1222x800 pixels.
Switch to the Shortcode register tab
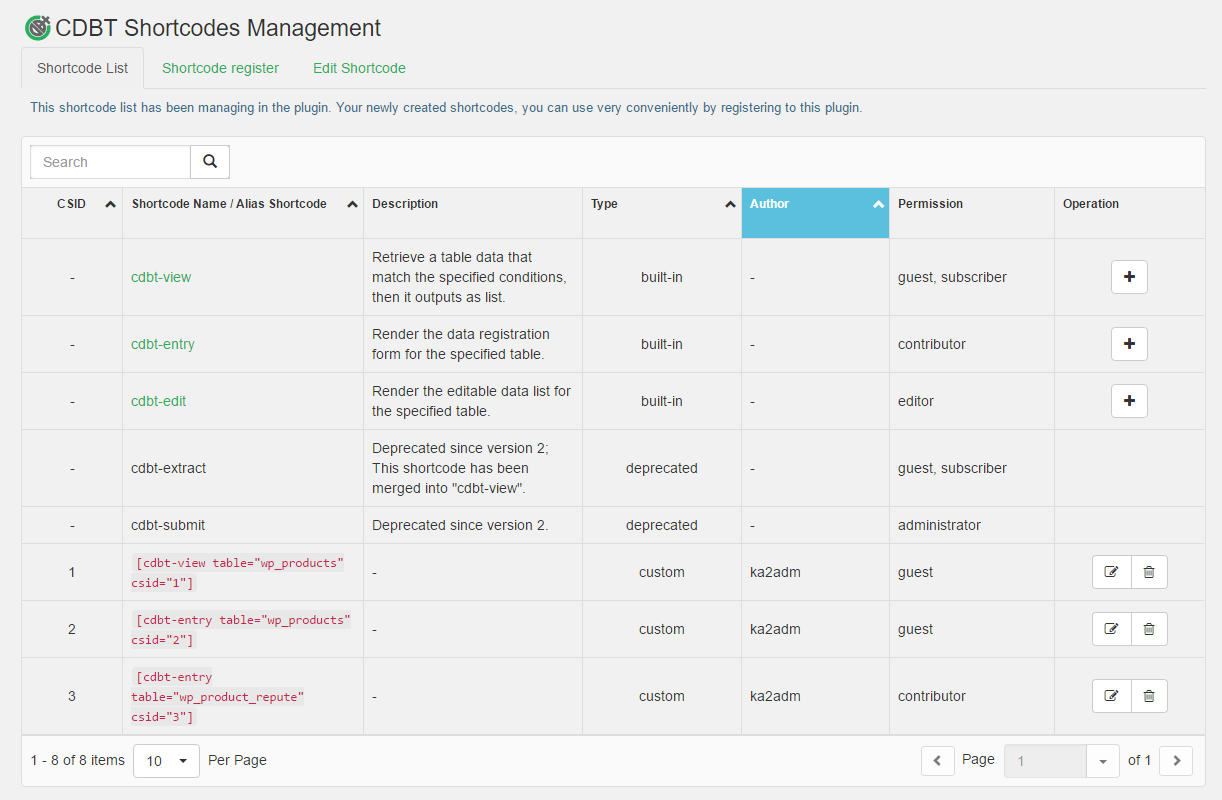(220, 68)
